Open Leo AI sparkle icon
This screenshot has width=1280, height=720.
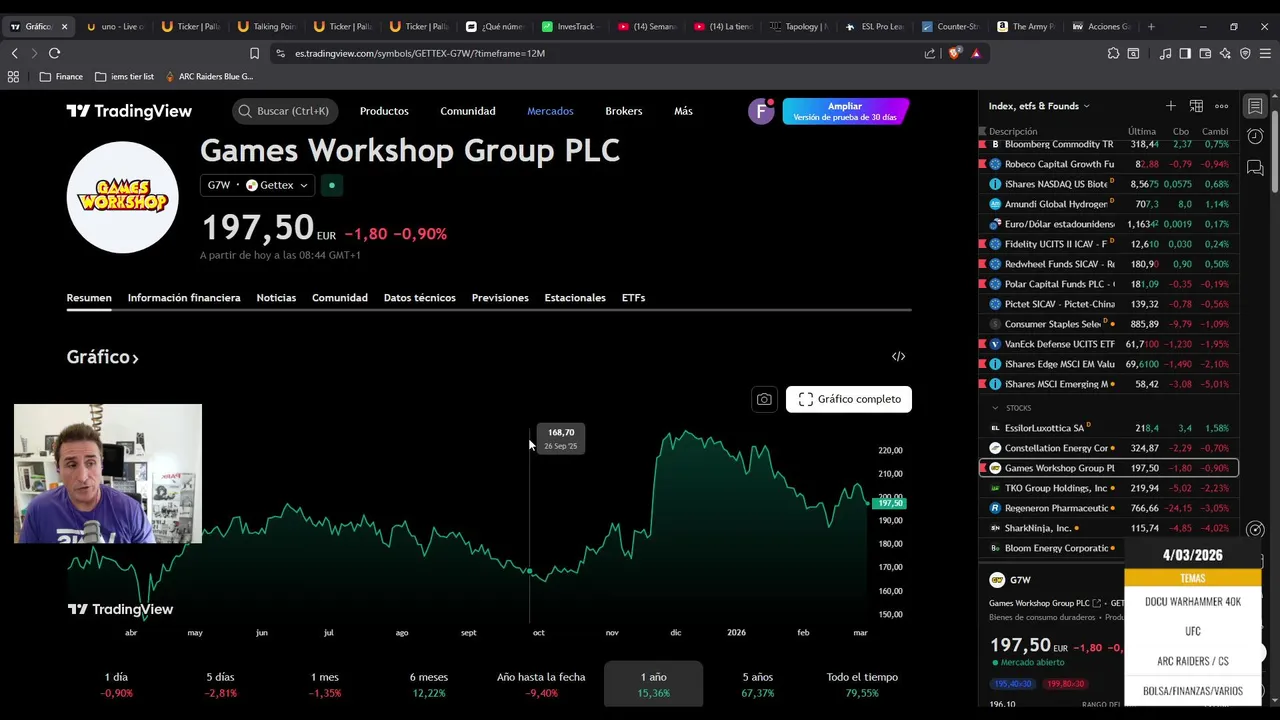(1225, 53)
